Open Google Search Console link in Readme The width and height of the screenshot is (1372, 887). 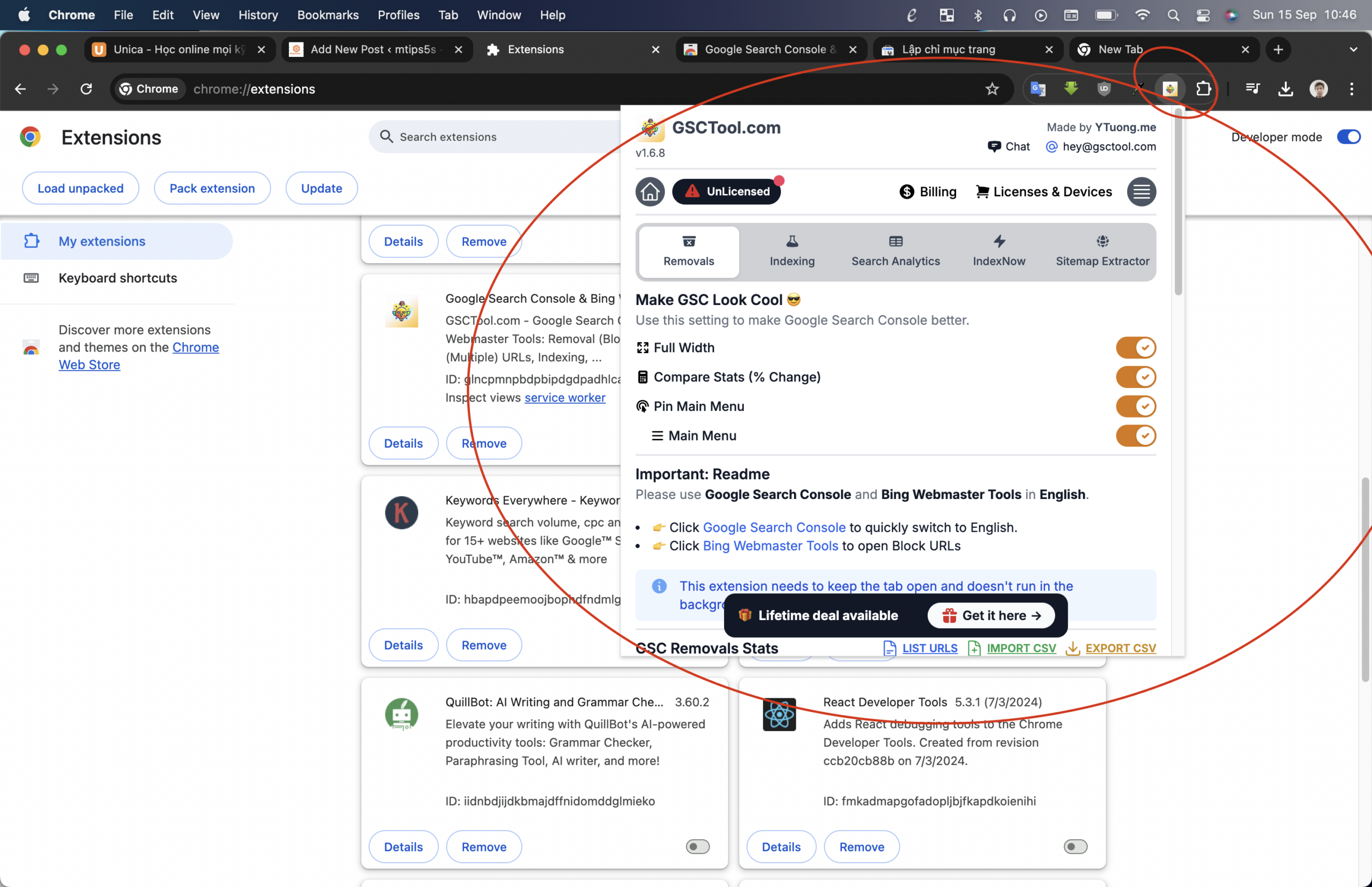pos(774,527)
